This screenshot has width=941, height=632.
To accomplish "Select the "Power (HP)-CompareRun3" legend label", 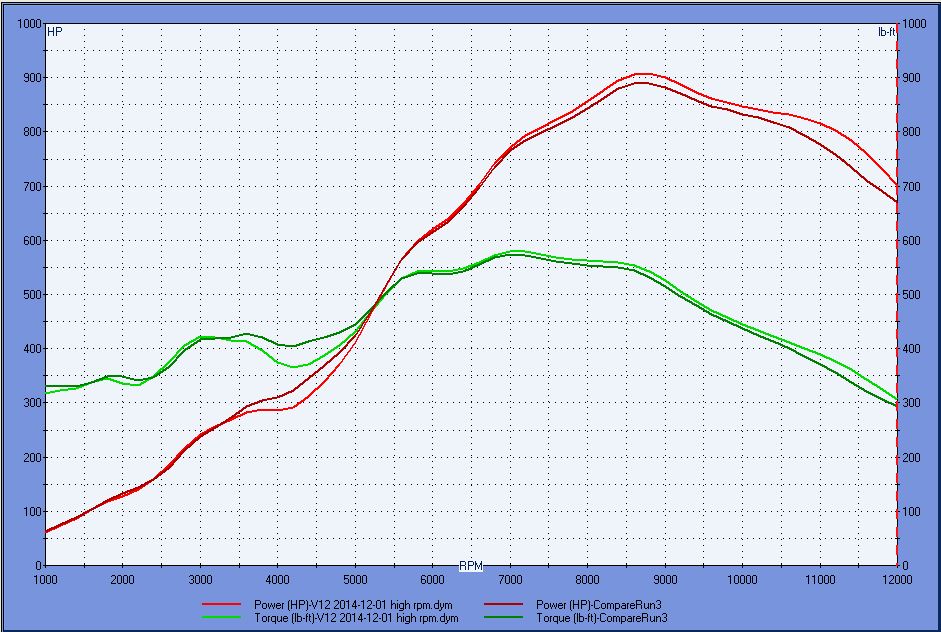I will [600, 605].
